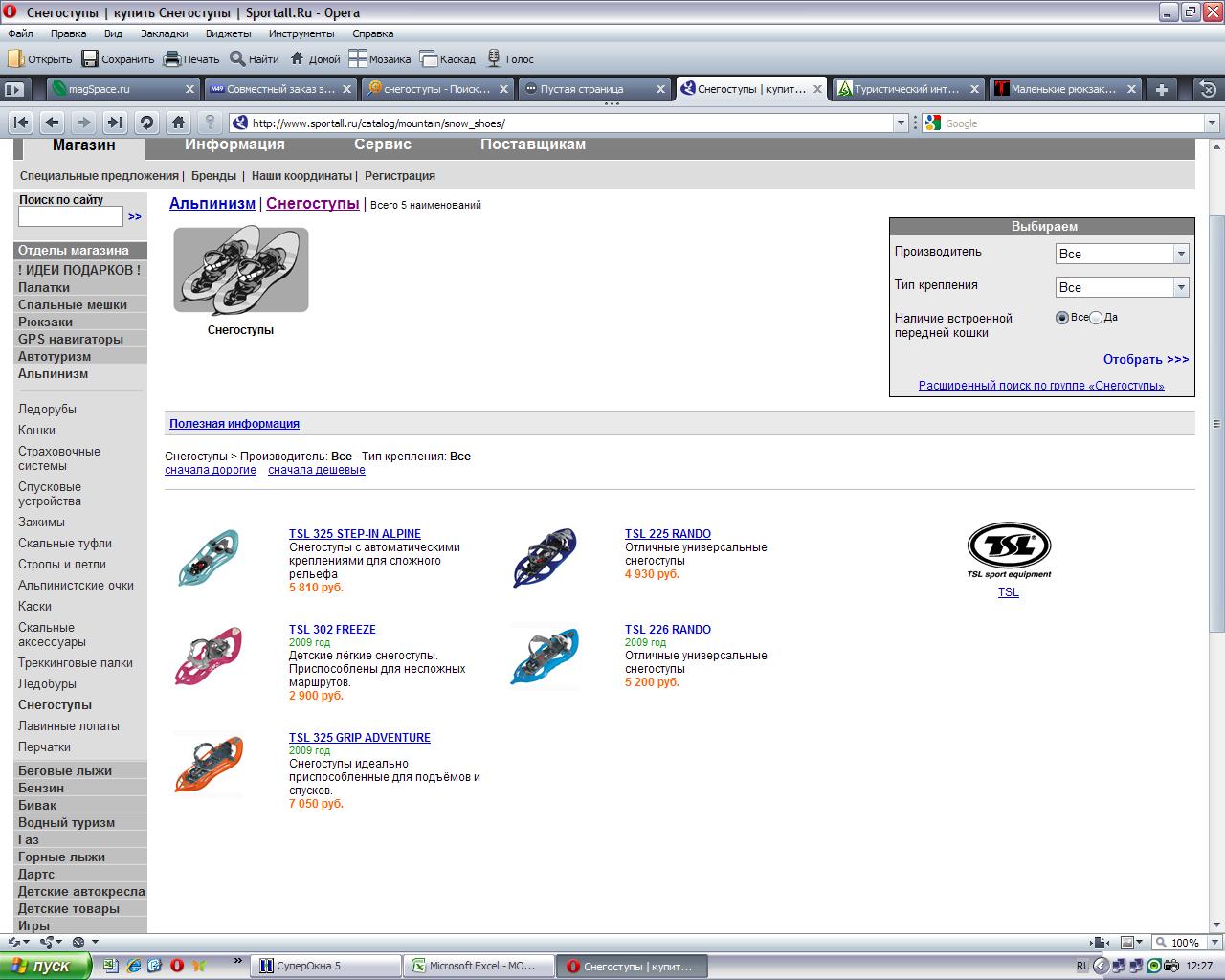Click the Mosaic (Мозаика) tile icon
Screen dimensions: 1225x980
358,59
